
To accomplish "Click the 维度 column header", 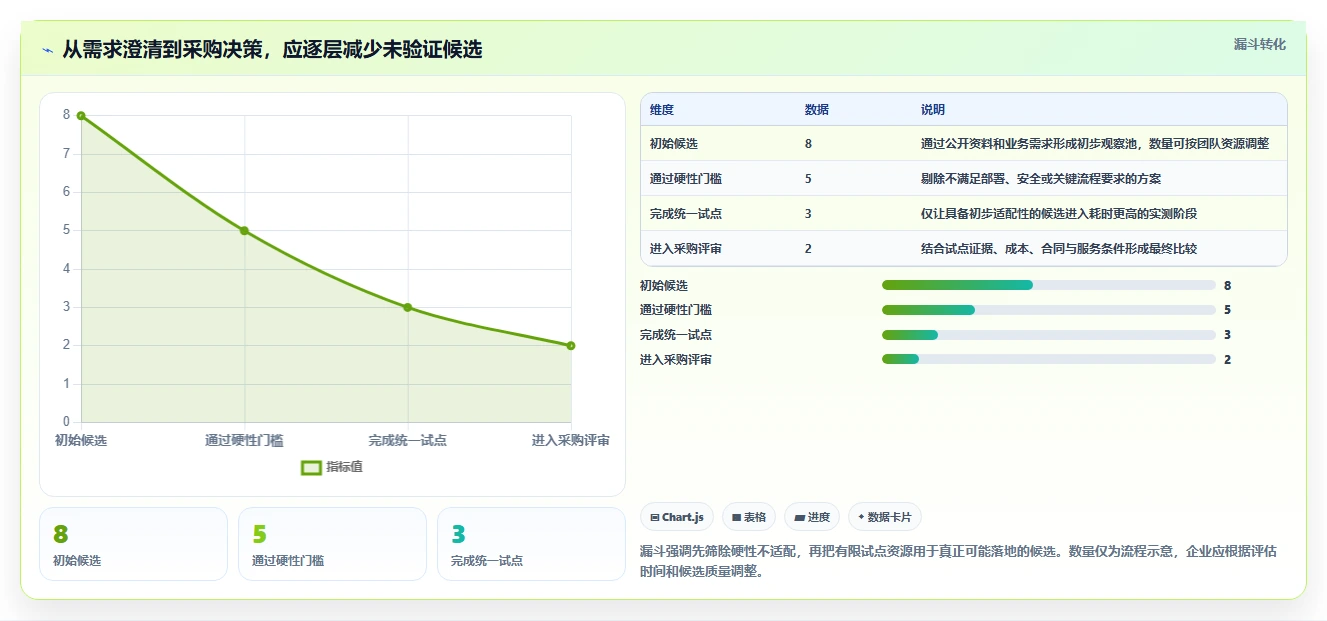I will pos(661,110).
